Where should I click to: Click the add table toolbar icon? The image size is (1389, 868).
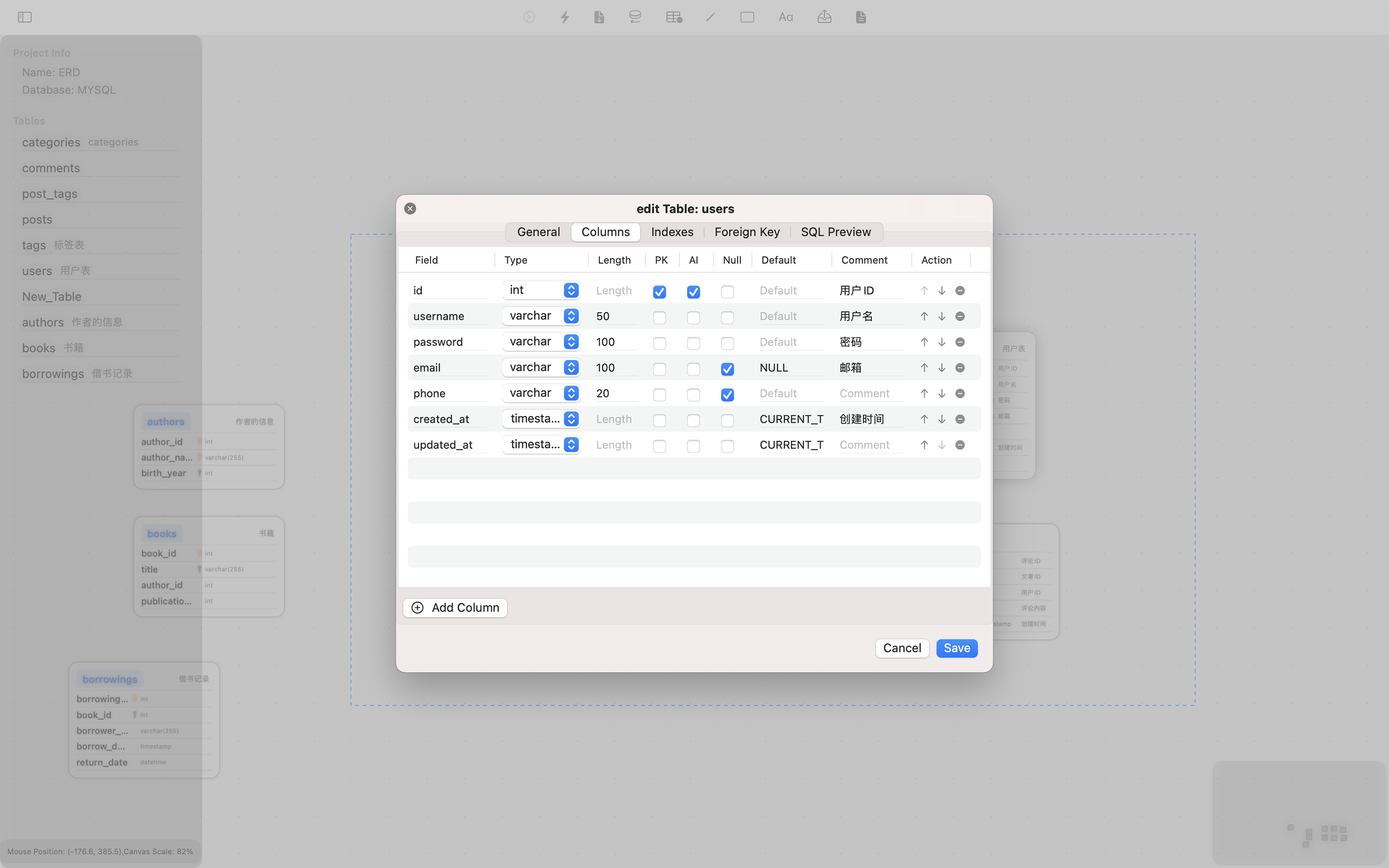[x=674, y=17]
